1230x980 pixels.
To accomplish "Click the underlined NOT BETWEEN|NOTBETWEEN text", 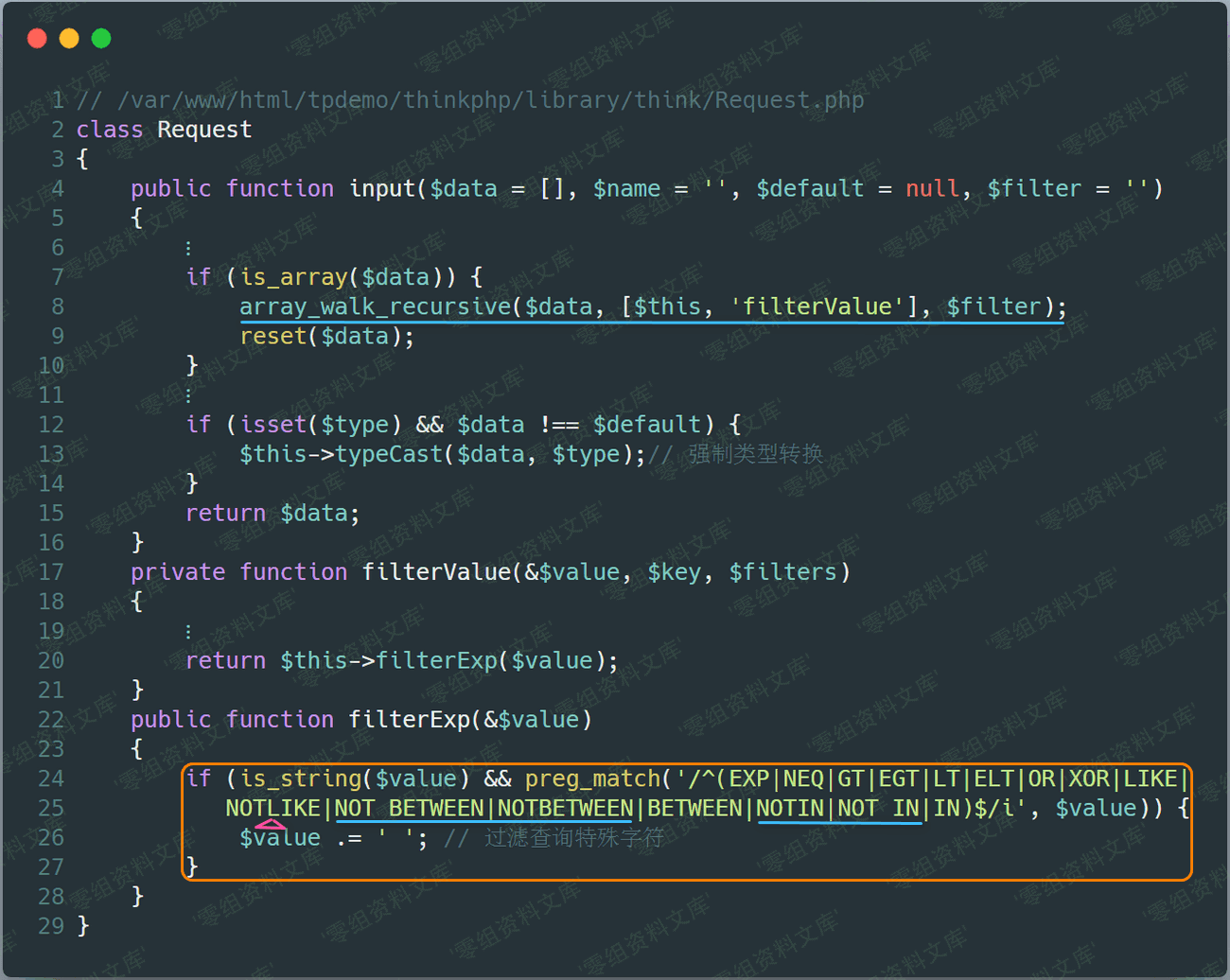I will click(483, 808).
